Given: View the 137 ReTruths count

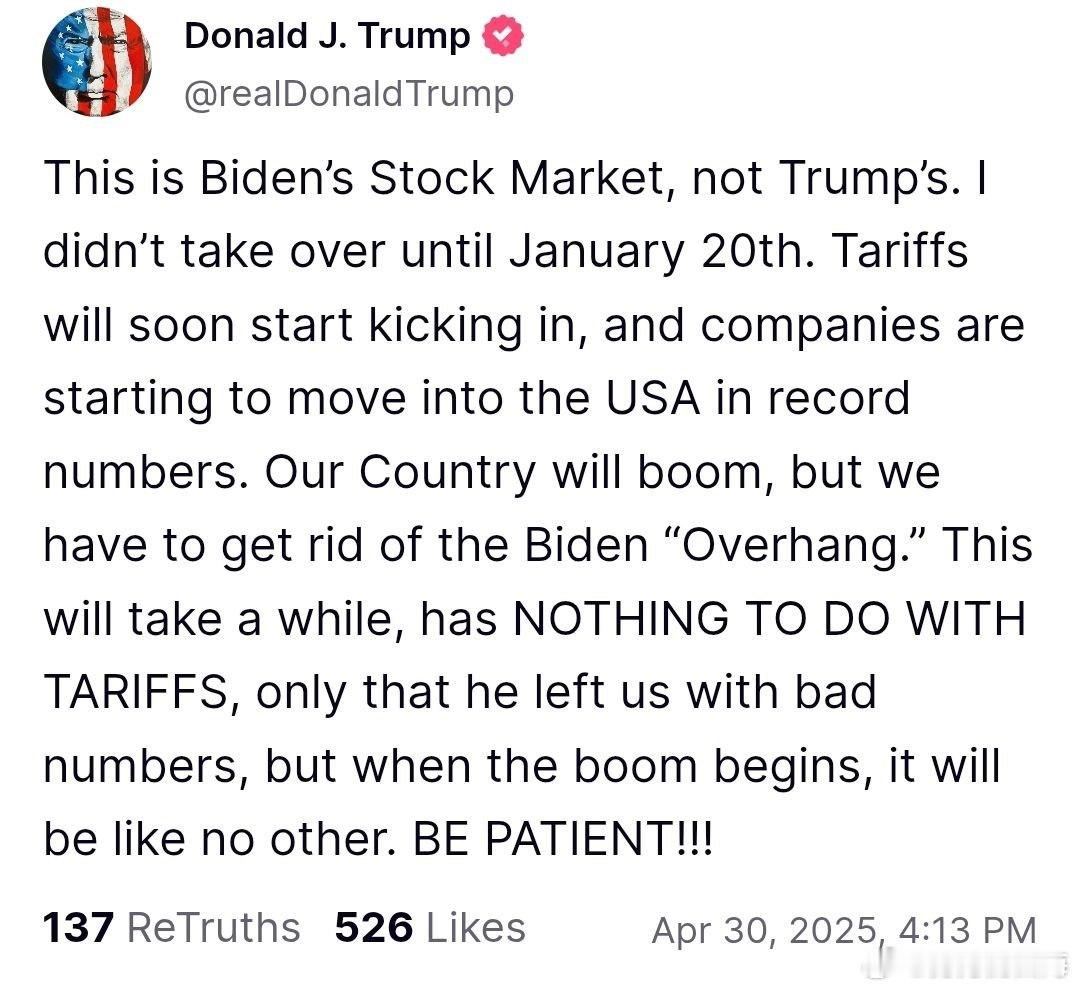Looking at the screenshot, I should [78, 927].
